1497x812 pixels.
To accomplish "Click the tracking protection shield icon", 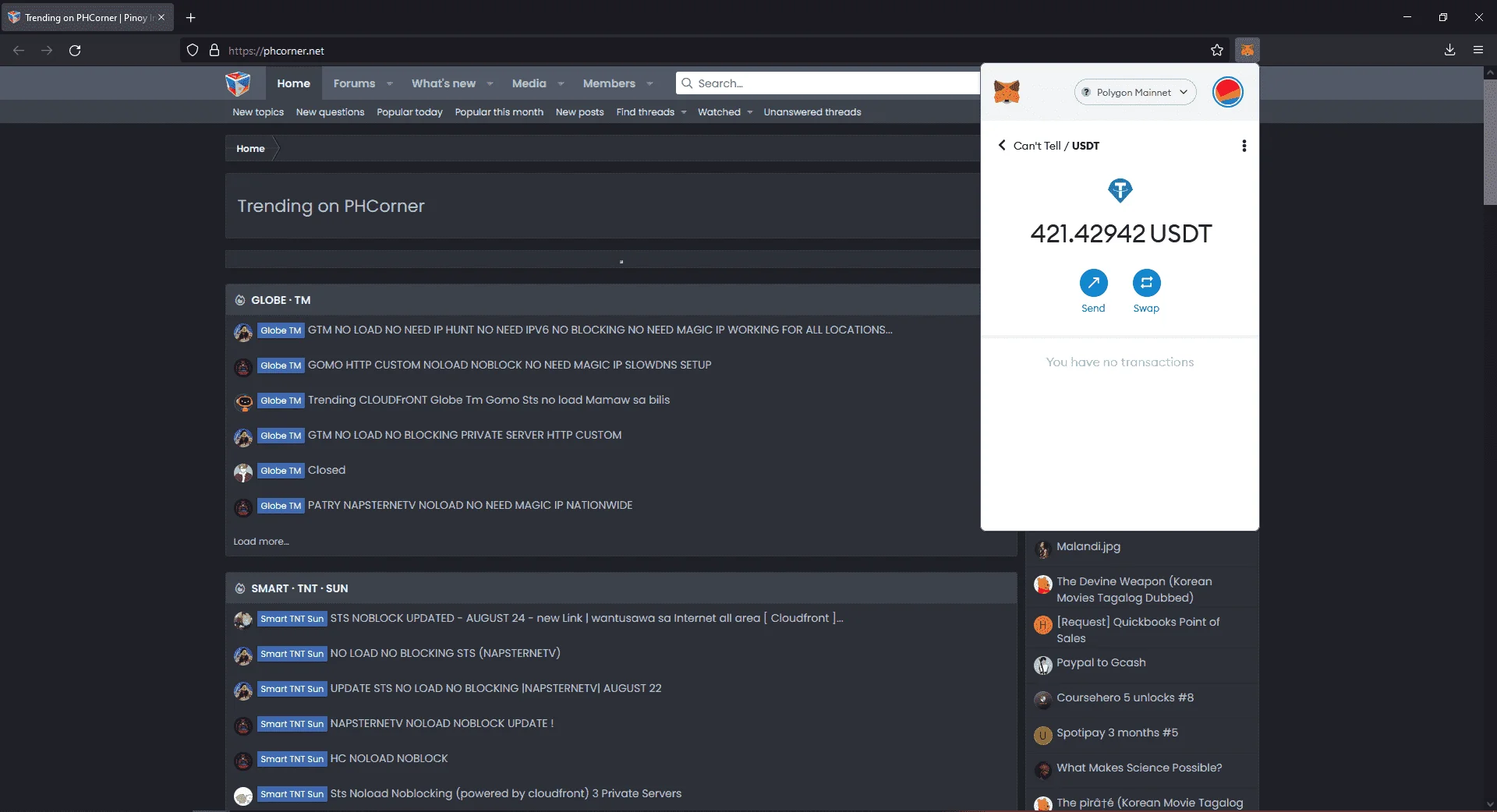I will 193,50.
